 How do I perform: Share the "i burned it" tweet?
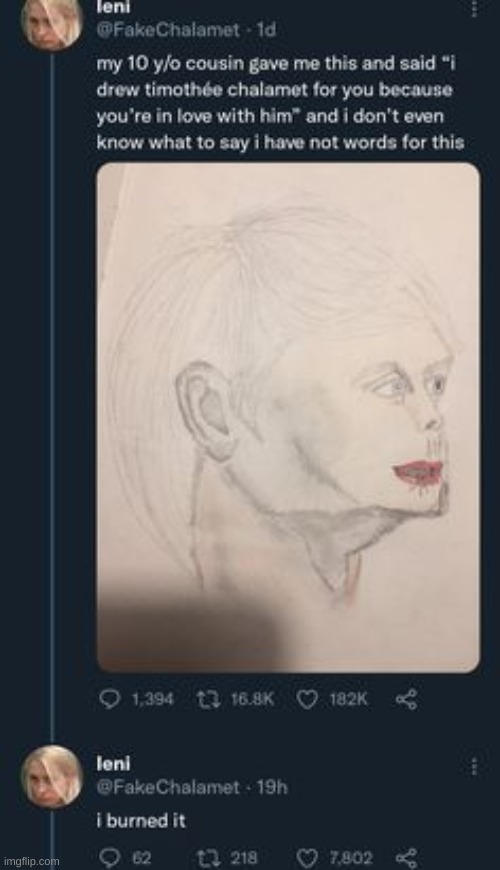(x=406, y=858)
